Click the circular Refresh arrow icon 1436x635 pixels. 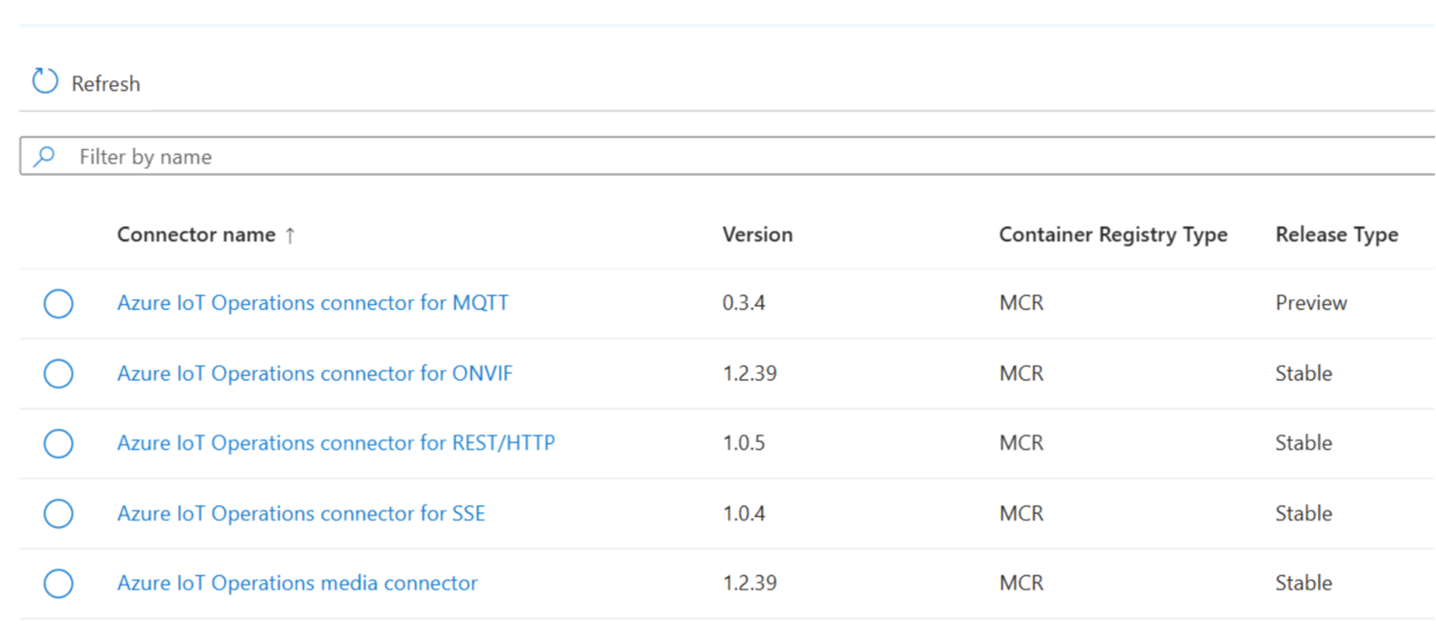coord(45,82)
